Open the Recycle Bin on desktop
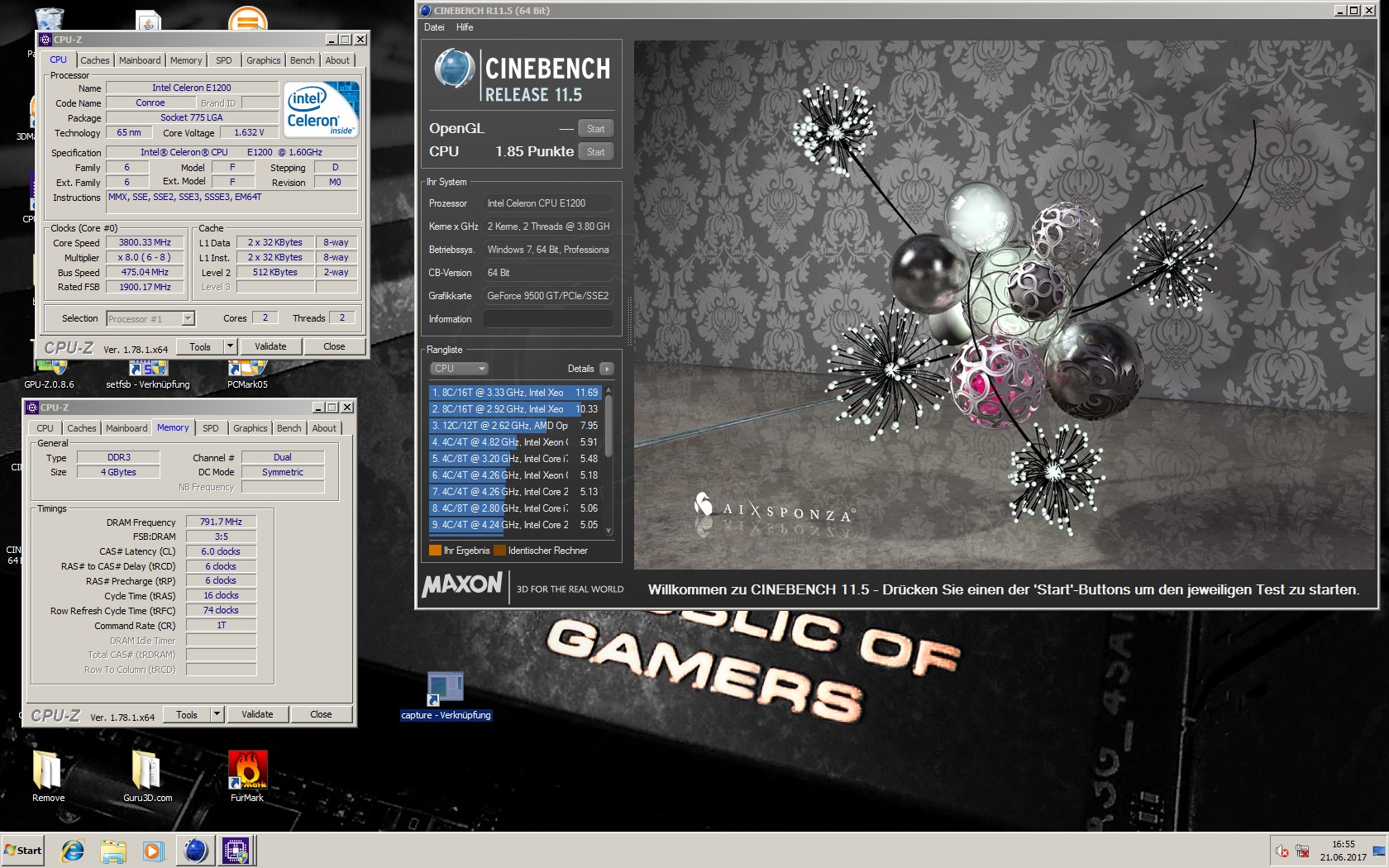Screen dimensions: 1389x868 coord(50,18)
